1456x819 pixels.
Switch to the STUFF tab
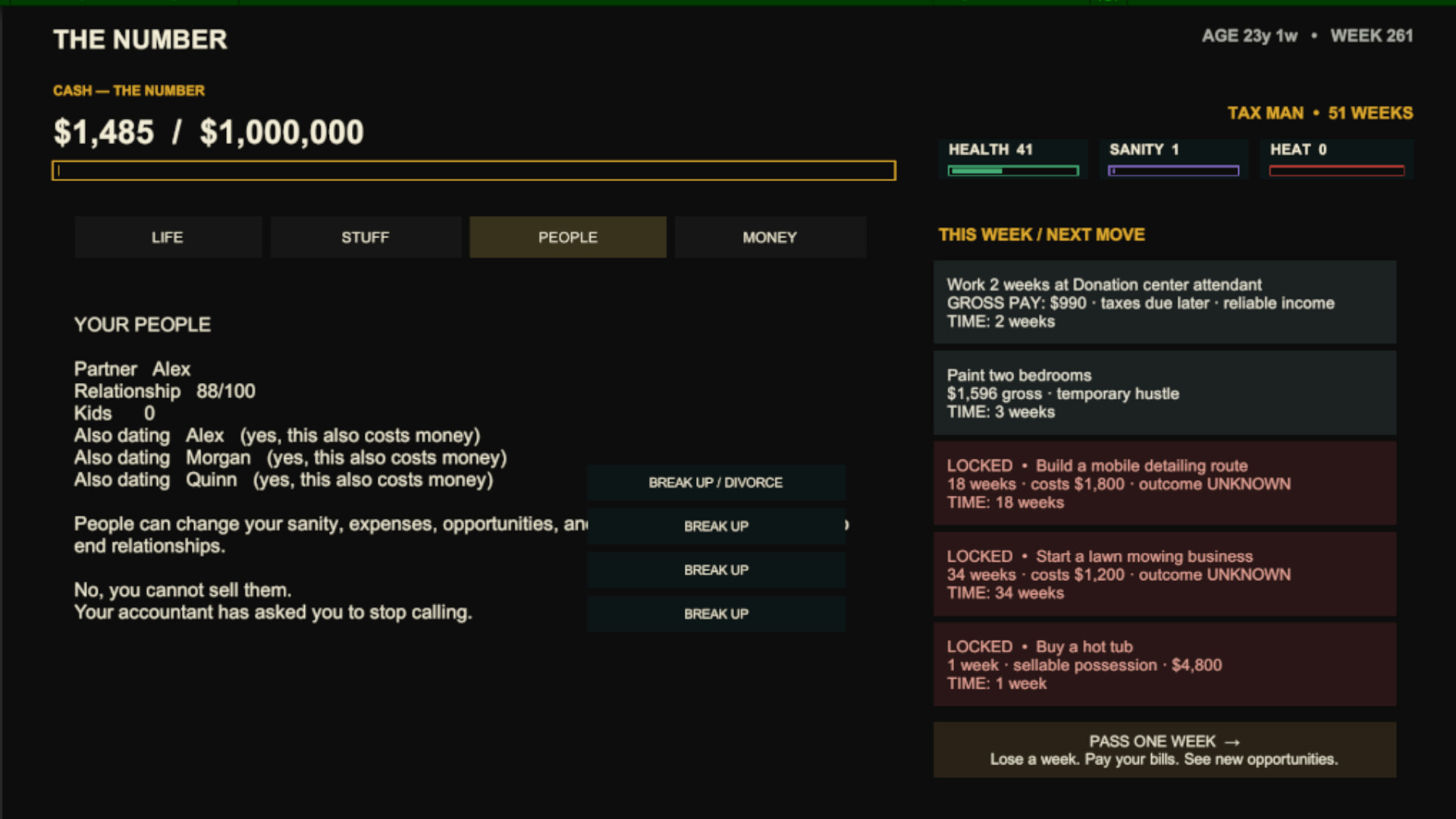(x=366, y=237)
